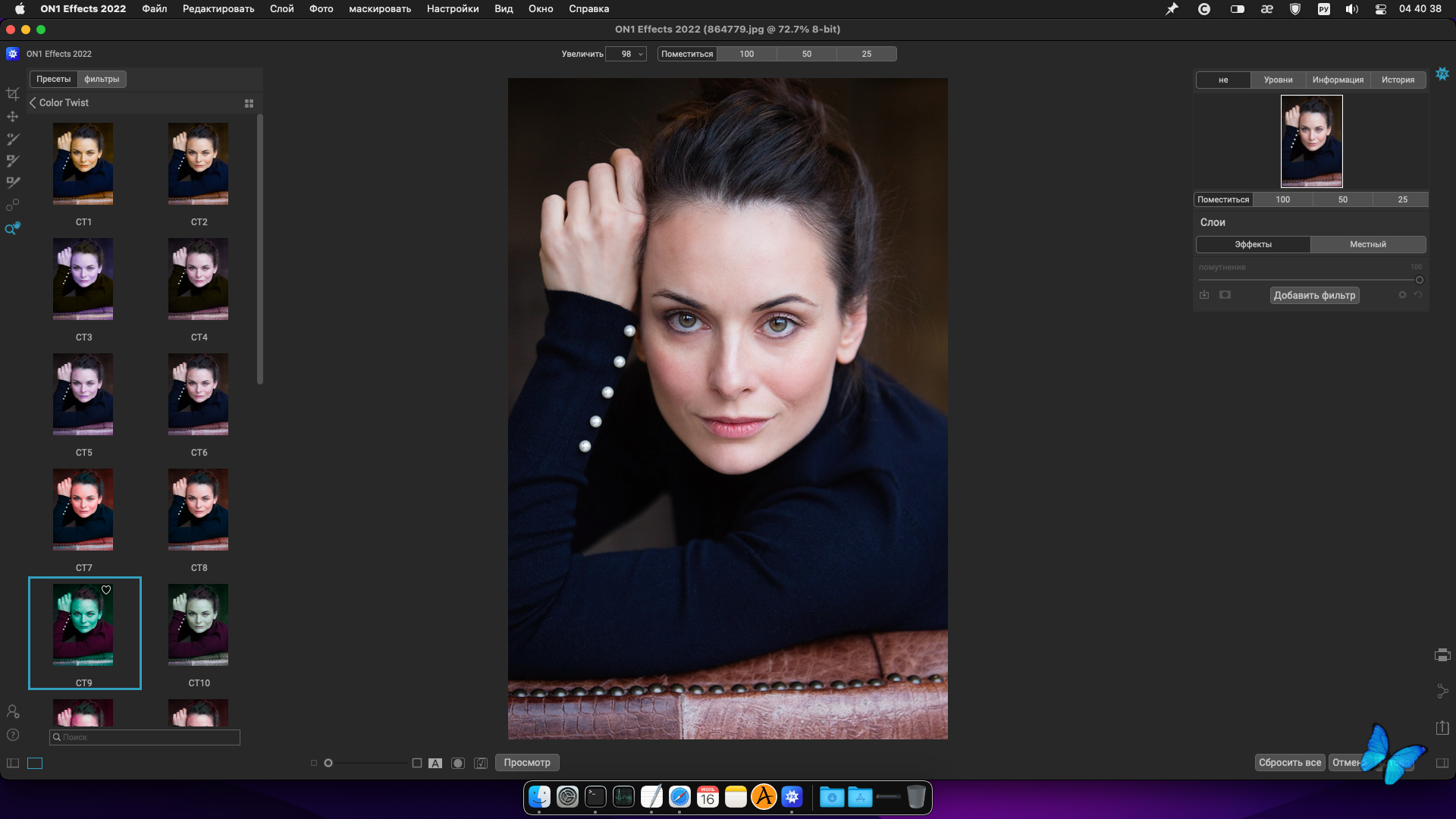Set top toolbar zoom to 100
1456x819 pixels.
(x=747, y=54)
